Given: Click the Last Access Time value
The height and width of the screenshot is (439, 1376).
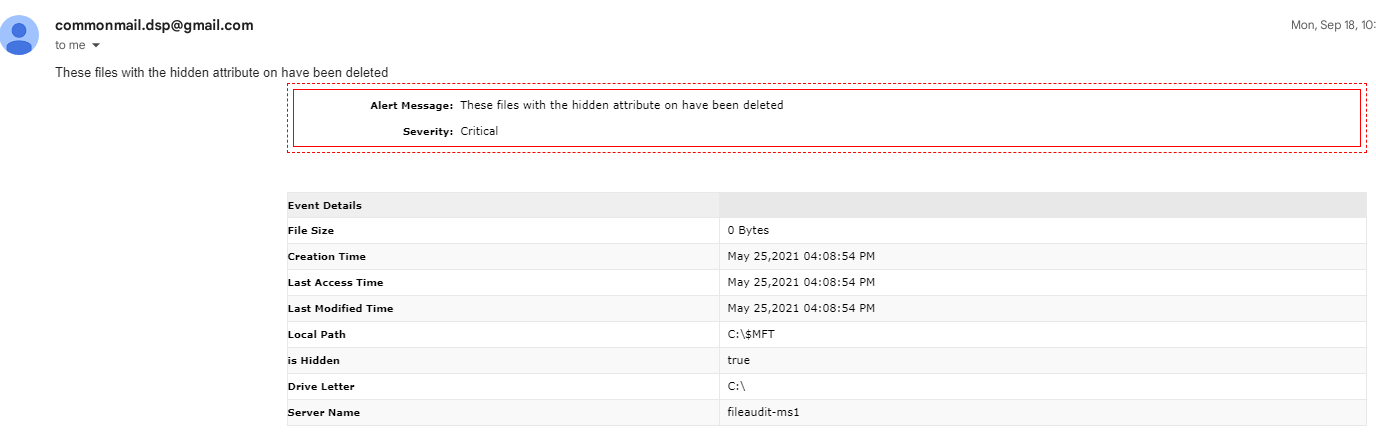Looking at the screenshot, I should pyautogui.click(x=801, y=282).
